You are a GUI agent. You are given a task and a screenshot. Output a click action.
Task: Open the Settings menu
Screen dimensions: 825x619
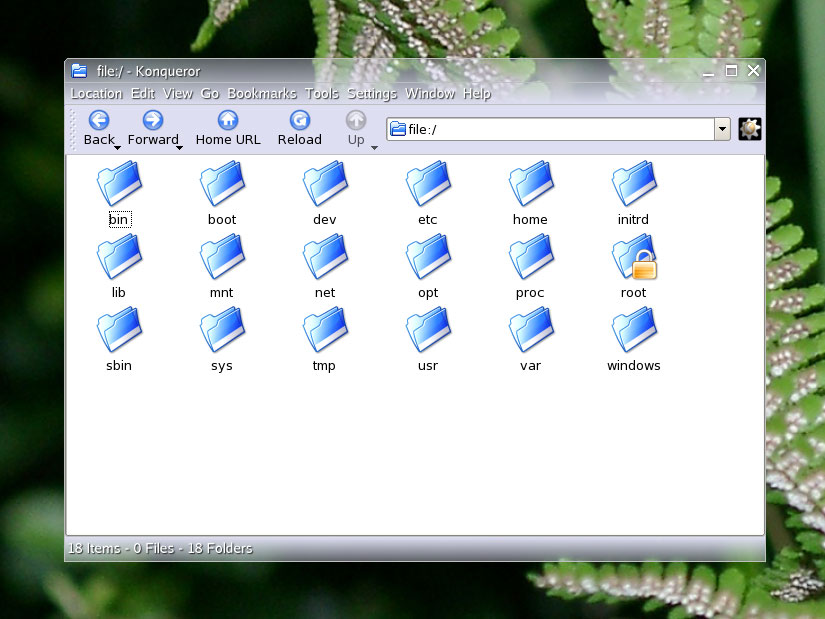click(x=372, y=94)
